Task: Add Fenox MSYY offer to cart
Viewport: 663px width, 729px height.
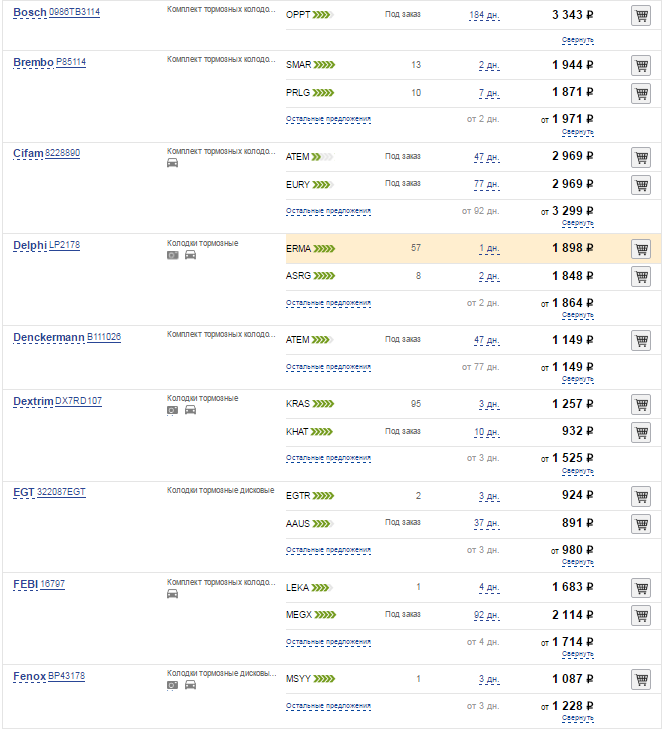Action: tap(641, 680)
